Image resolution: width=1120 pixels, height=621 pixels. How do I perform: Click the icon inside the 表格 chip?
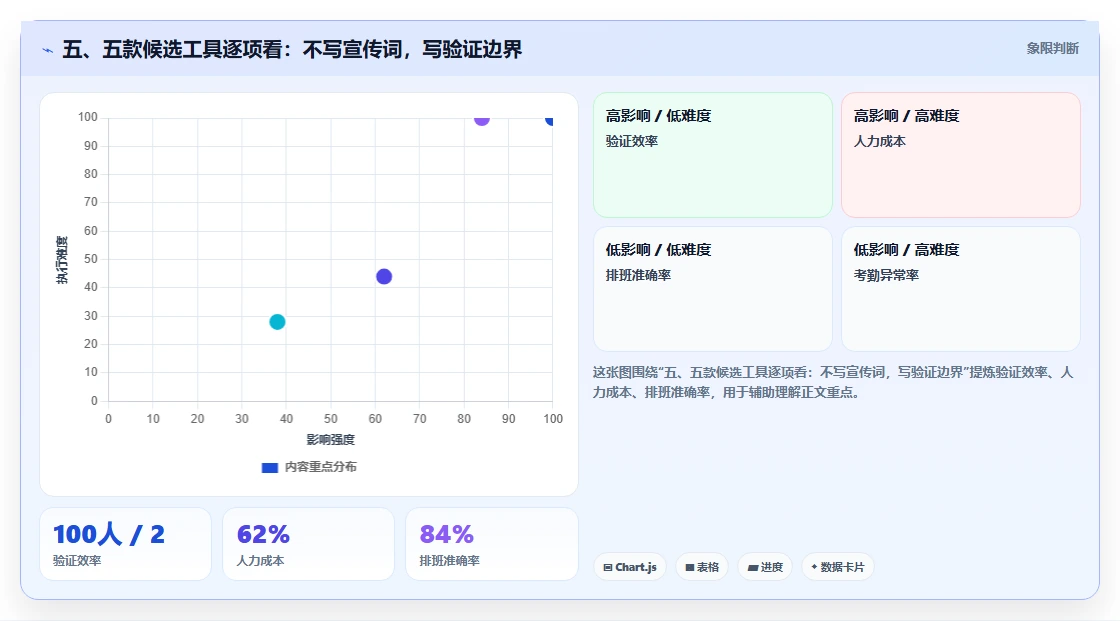pyautogui.click(x=690, y=567)
